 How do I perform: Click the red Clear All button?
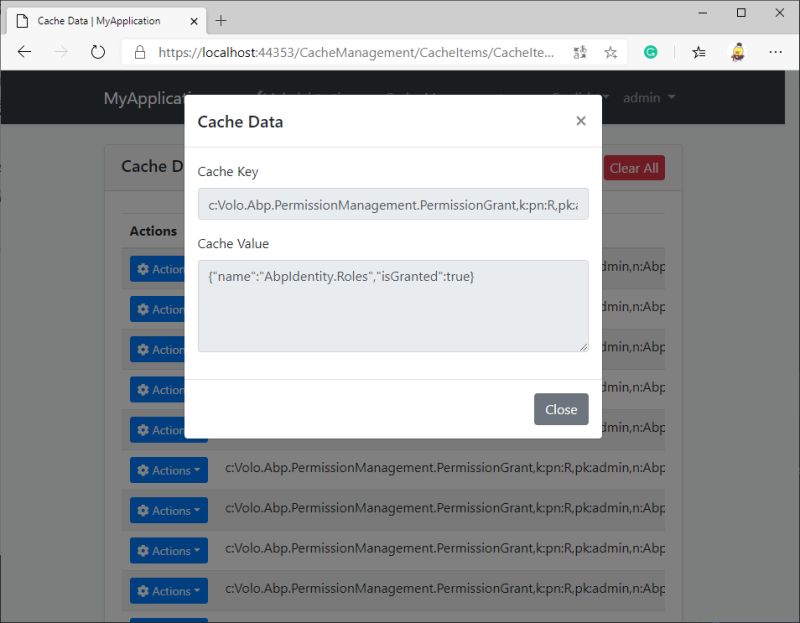point(633,168)
